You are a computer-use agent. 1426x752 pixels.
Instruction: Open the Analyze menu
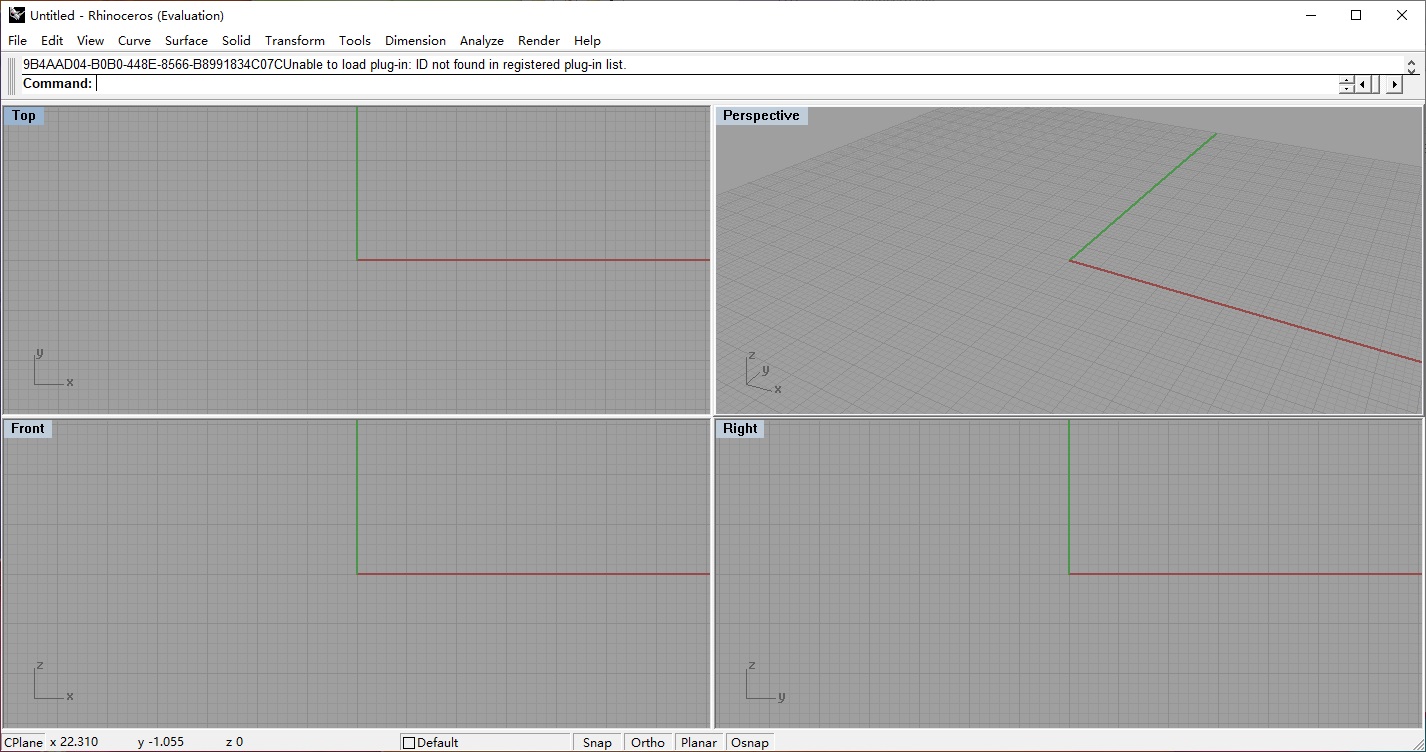[x=482, y=41]
